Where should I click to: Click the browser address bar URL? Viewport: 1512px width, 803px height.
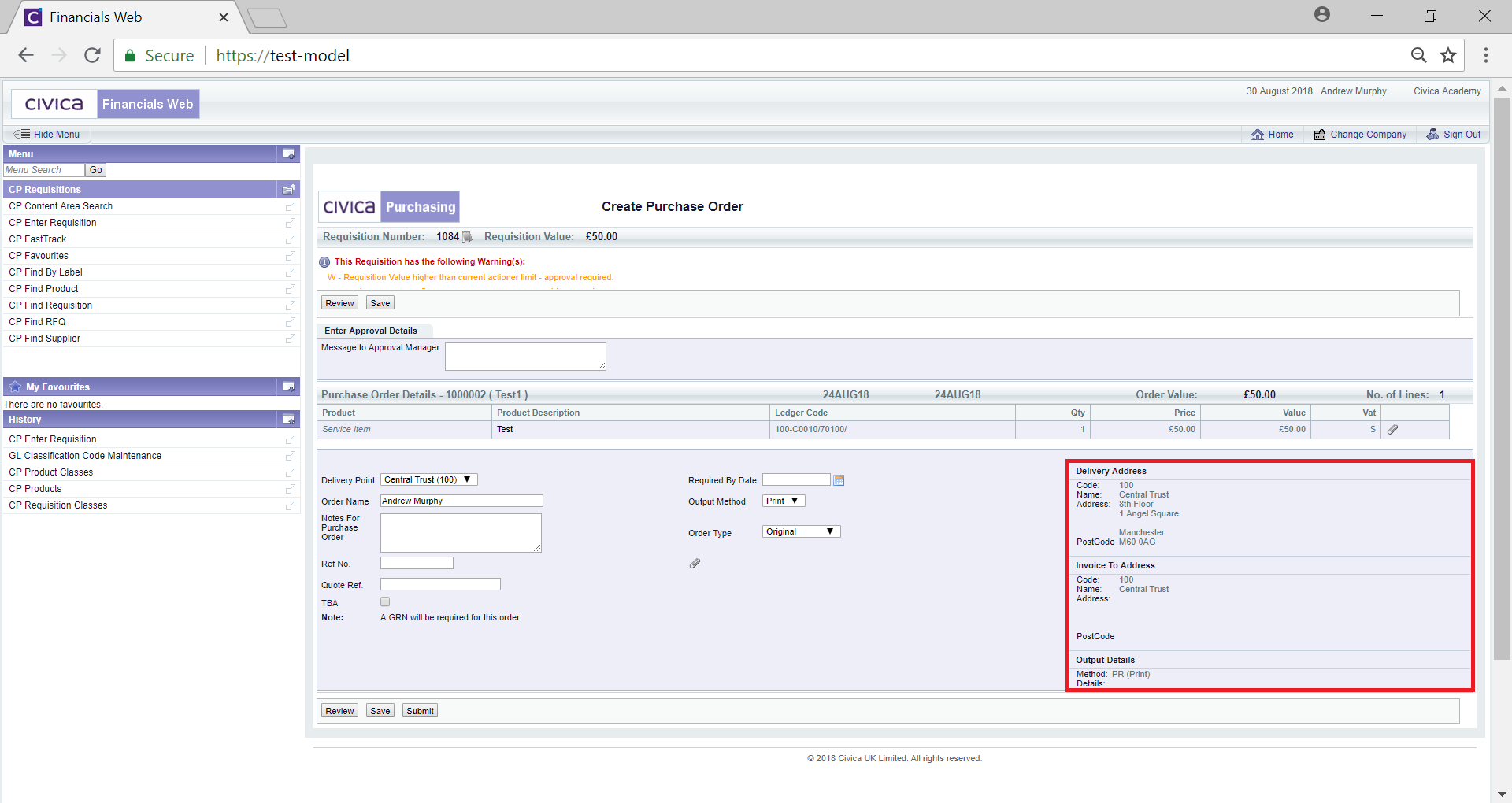pyautogui.click(x=283, y=55)
